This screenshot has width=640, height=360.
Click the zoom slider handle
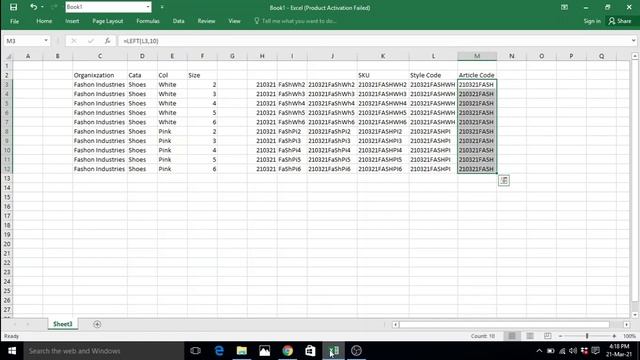click(587, 336)
